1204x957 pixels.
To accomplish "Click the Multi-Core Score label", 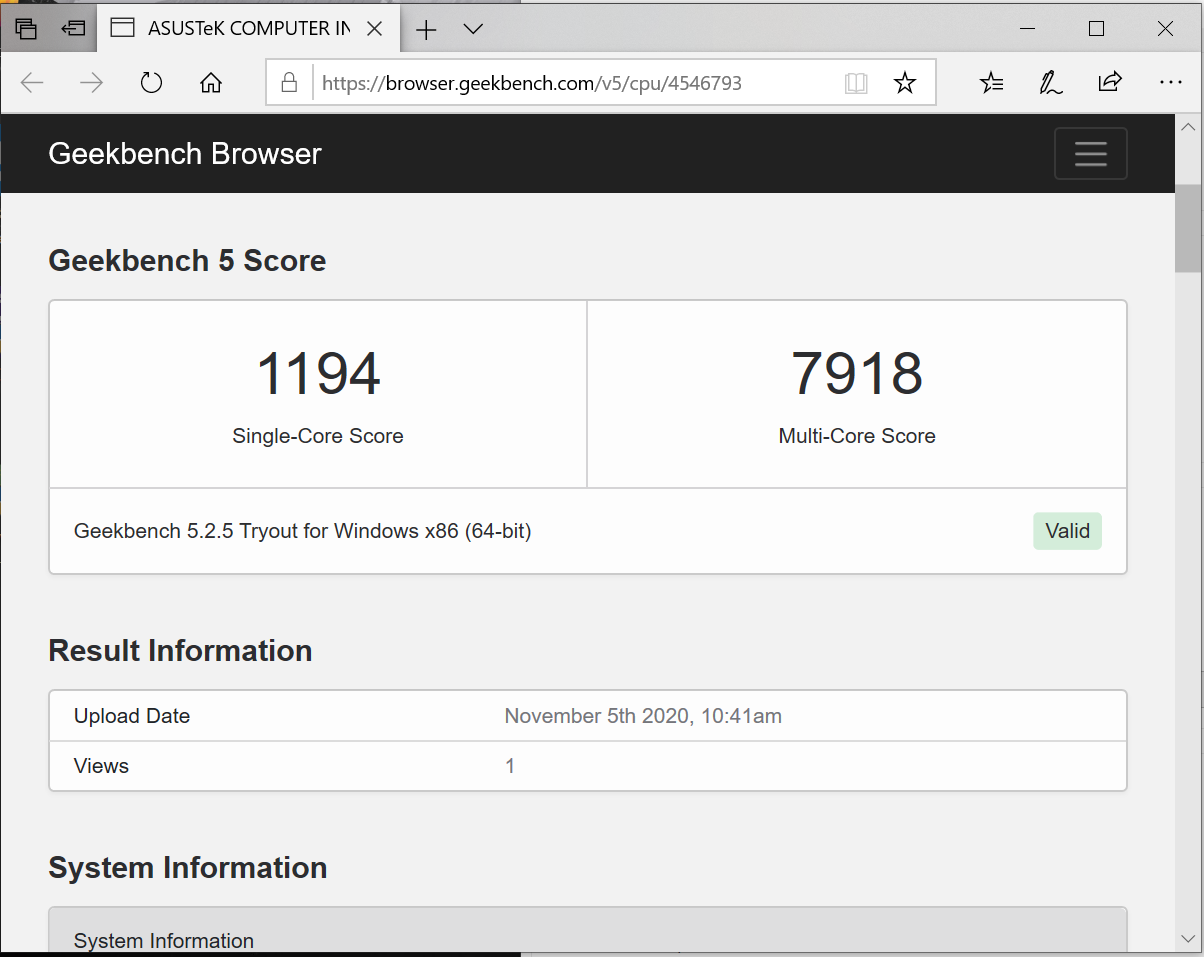I will (857, 436).
